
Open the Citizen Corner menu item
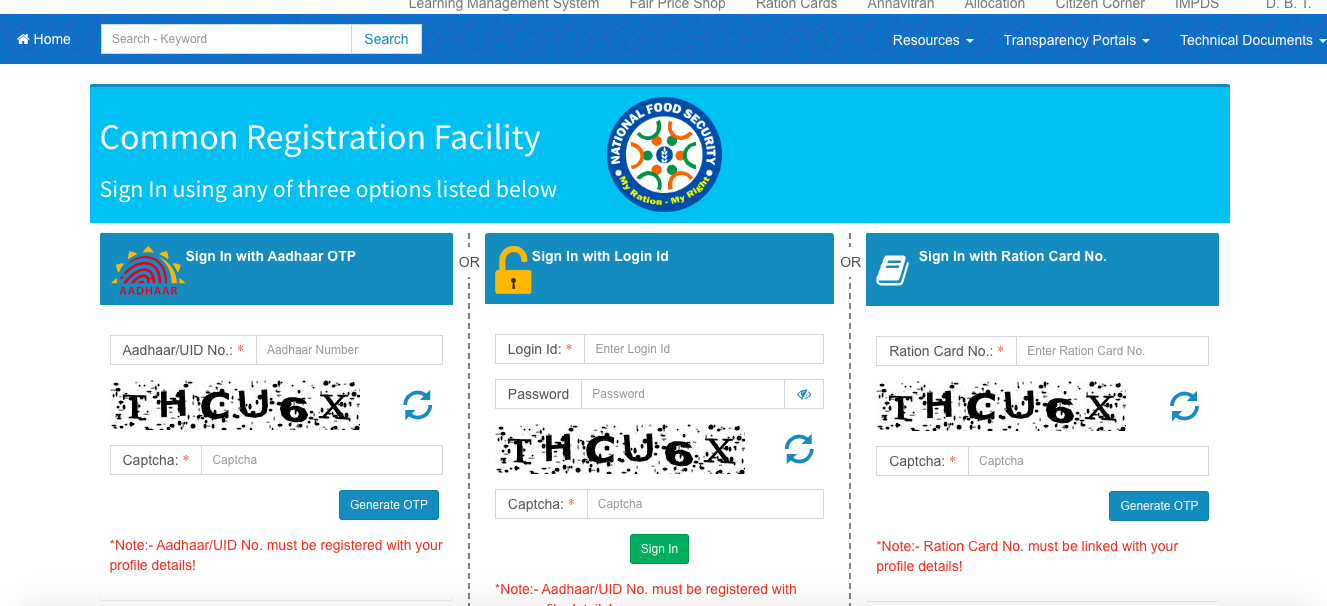pyautogui.click(x=1099, y=4)
